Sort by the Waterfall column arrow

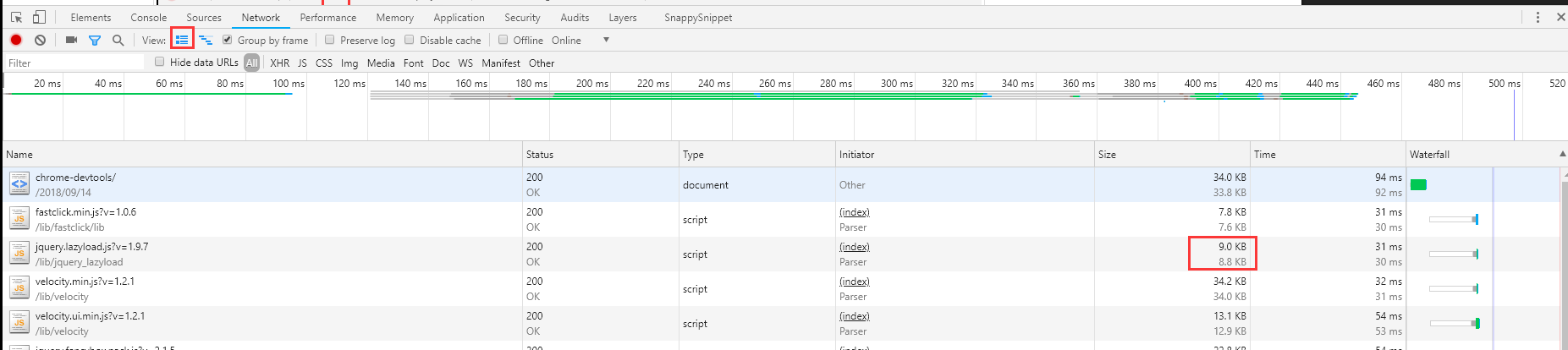tap(1561, 154)
